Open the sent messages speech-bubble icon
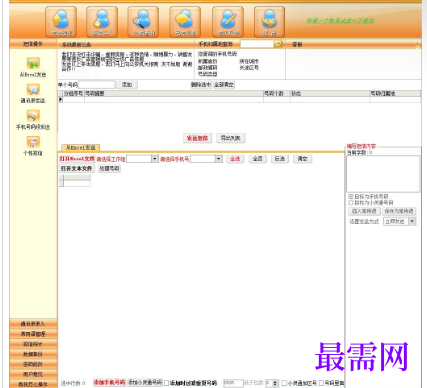The height and width of the screenshot is (388, 427). [x=185, y=22]
